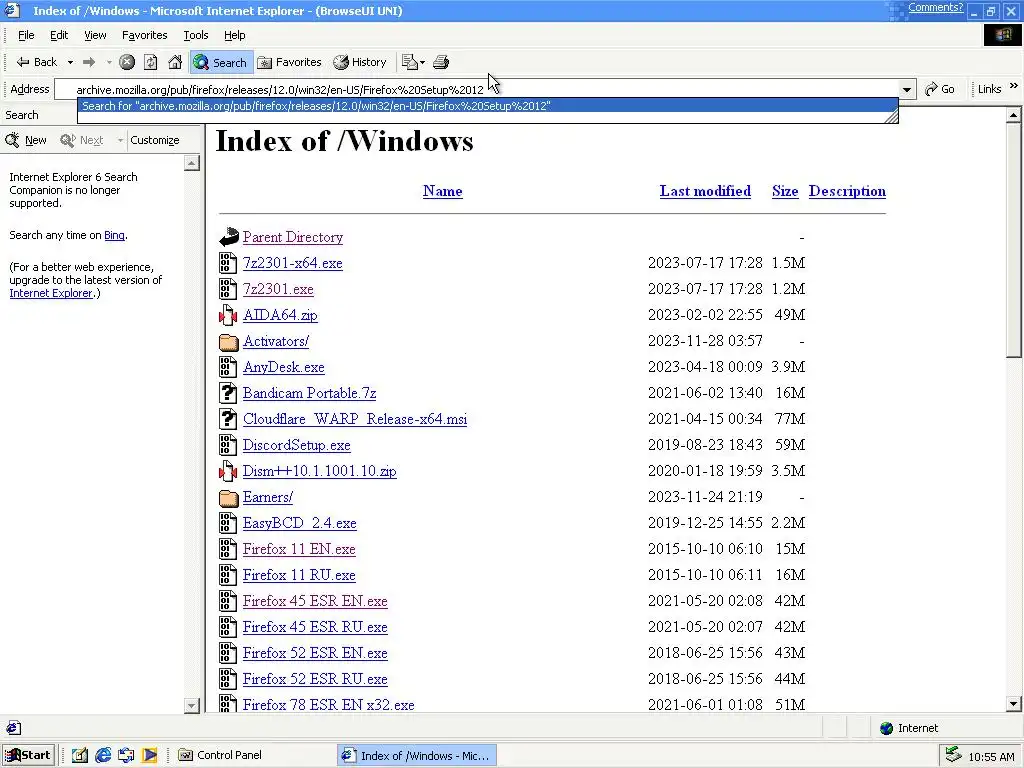Click binary icon beside Firefox 52 ESR RU.exe
The image size is (1024, 768).
tap(228, 679)
